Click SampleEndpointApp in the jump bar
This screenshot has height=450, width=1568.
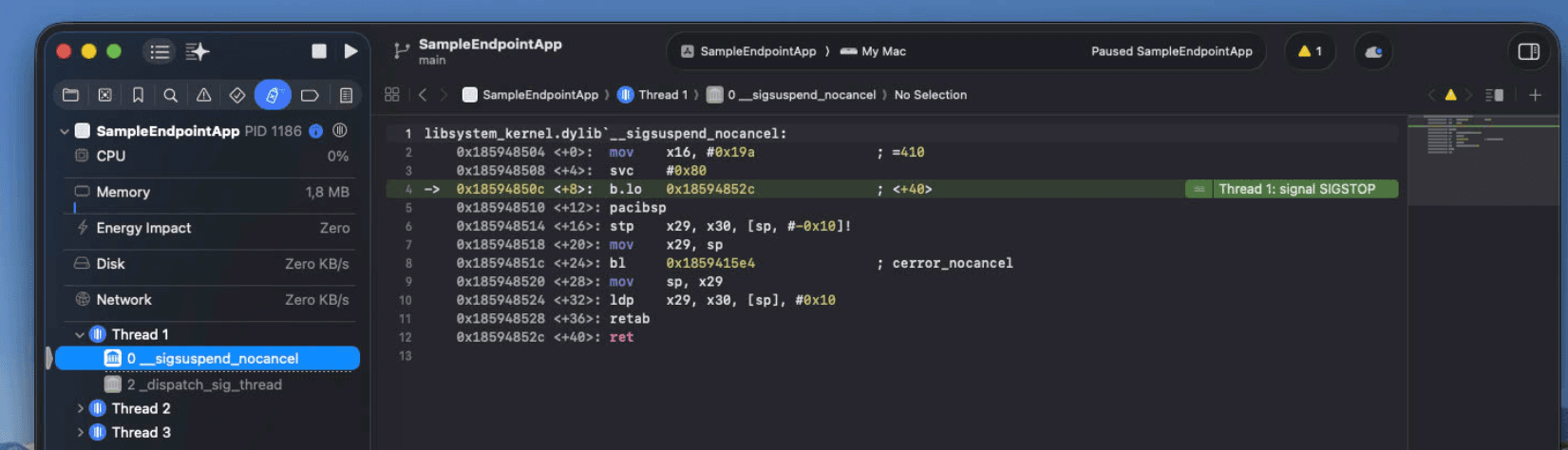531,95
